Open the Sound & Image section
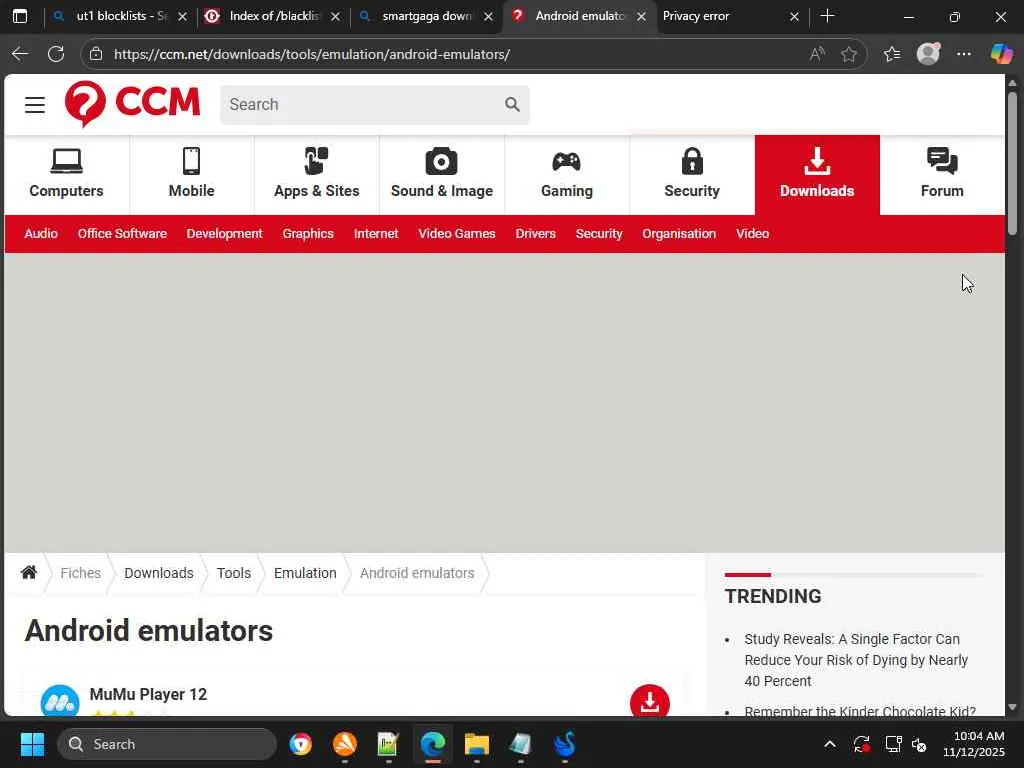This screenshot has width=1024, height=768. pyautogui.click(x=441, y=174)
